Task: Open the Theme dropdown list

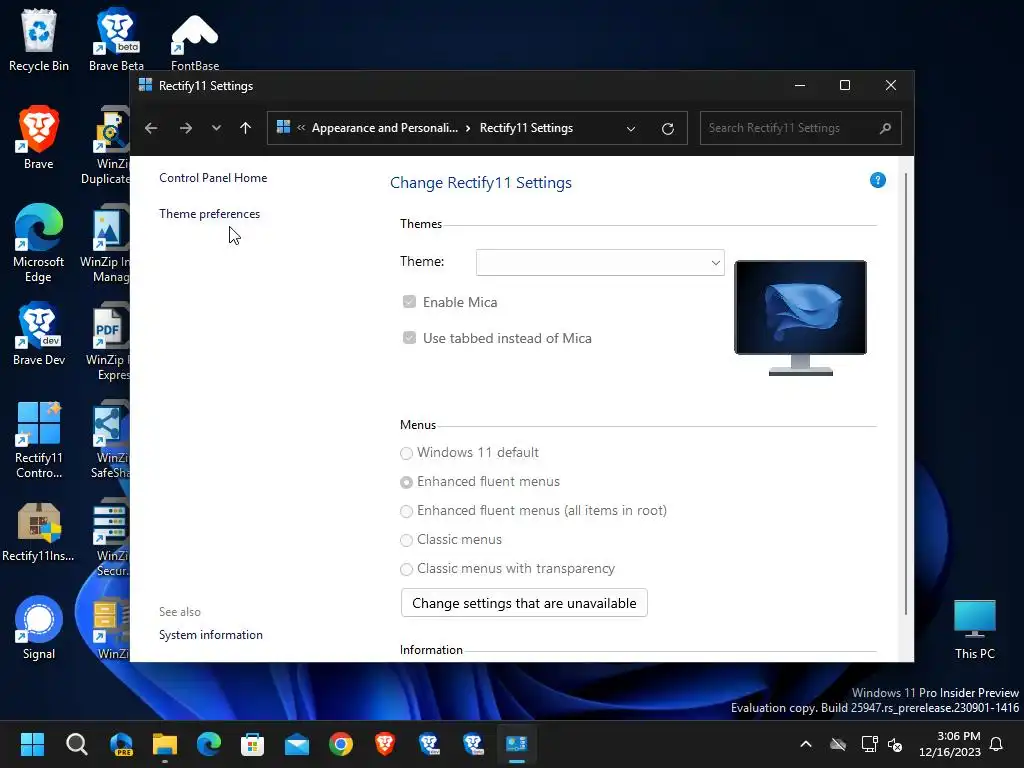Action: (600, 263)
